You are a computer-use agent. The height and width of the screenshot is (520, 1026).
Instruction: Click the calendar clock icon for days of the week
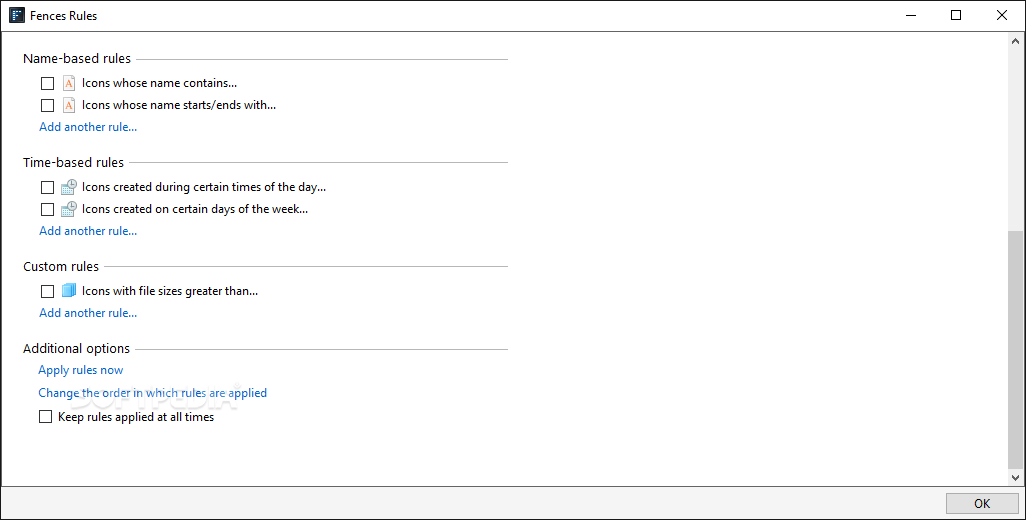69,209
